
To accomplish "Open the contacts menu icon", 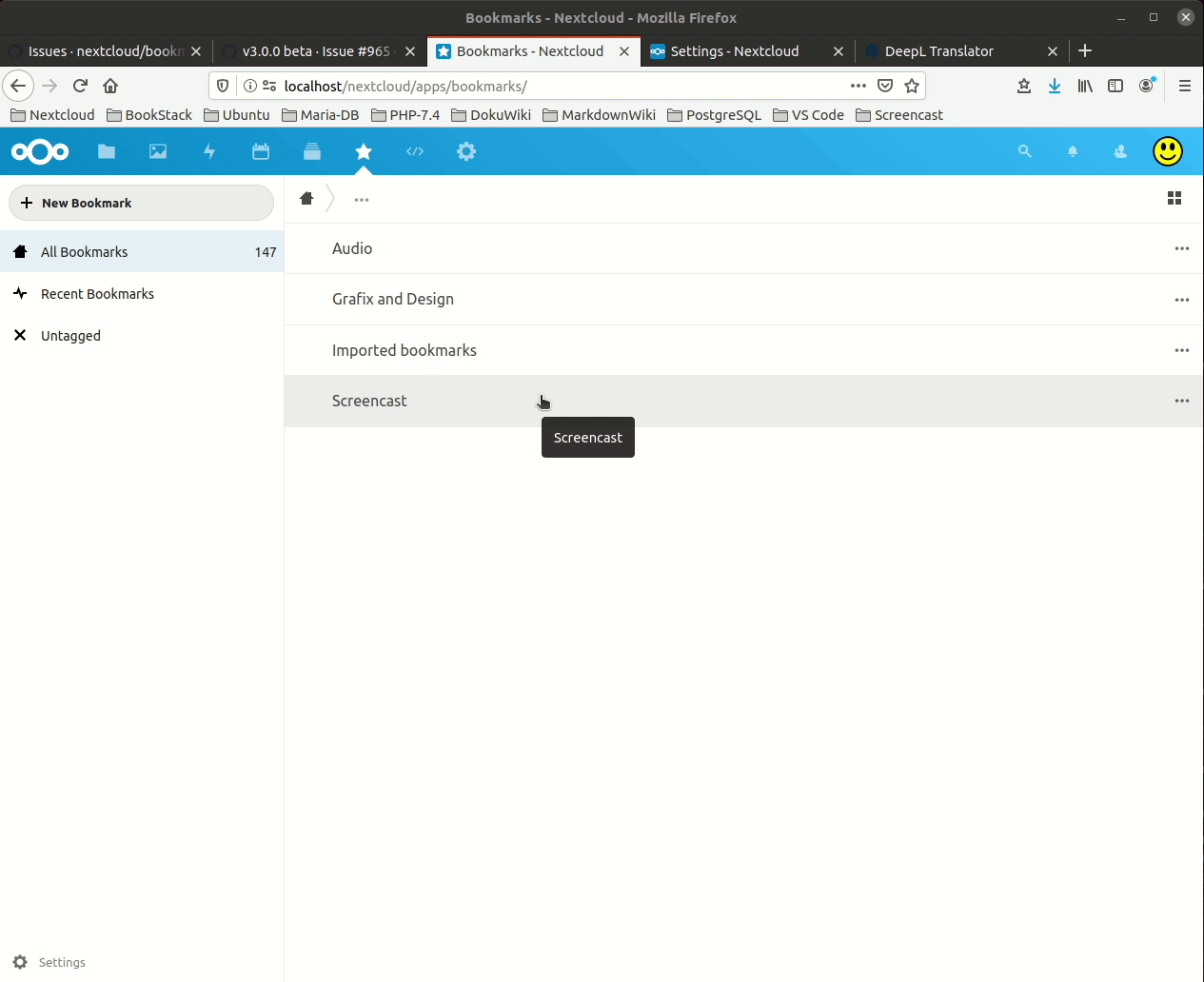I will point(1120,151).
